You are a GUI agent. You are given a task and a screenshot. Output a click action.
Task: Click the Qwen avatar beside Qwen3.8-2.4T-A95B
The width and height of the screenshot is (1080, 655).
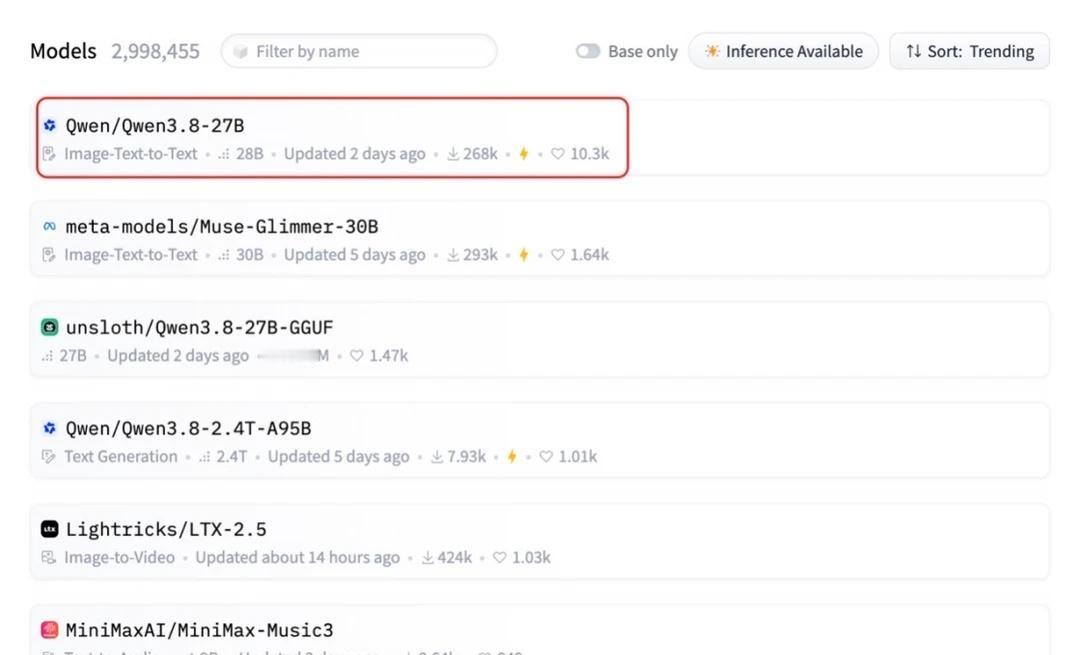50,428
